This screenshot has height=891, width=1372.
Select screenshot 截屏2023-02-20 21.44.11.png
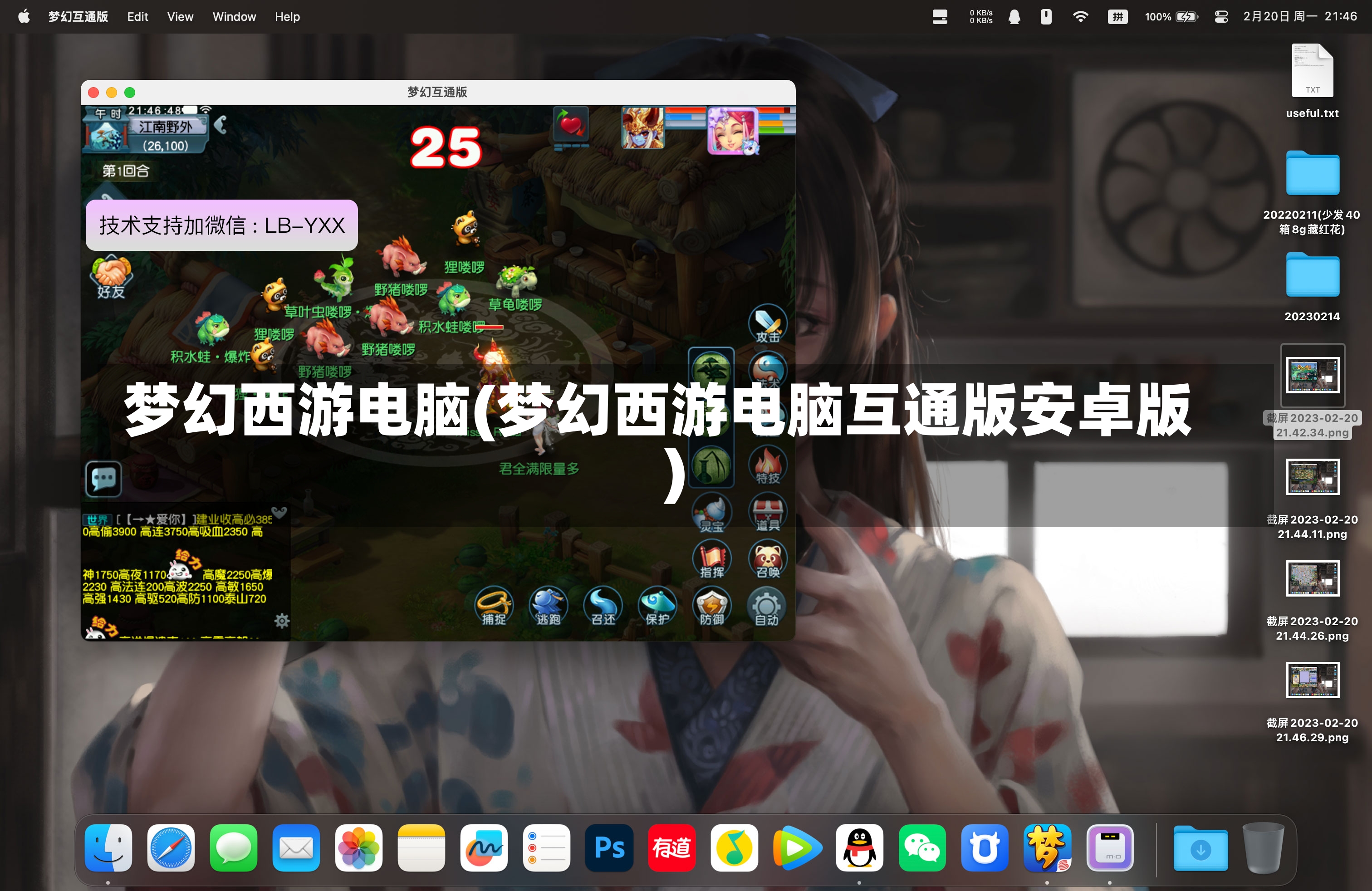(x=1312, y=499)
